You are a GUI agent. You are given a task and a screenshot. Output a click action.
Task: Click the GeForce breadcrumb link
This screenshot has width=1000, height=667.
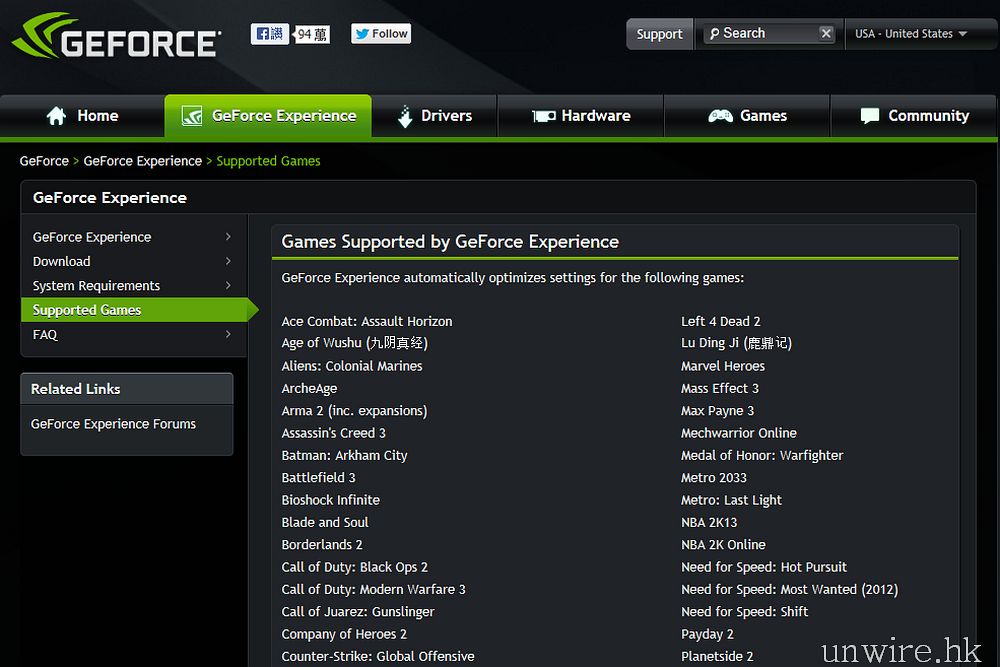pyautogui.click(x=44, y=161)
